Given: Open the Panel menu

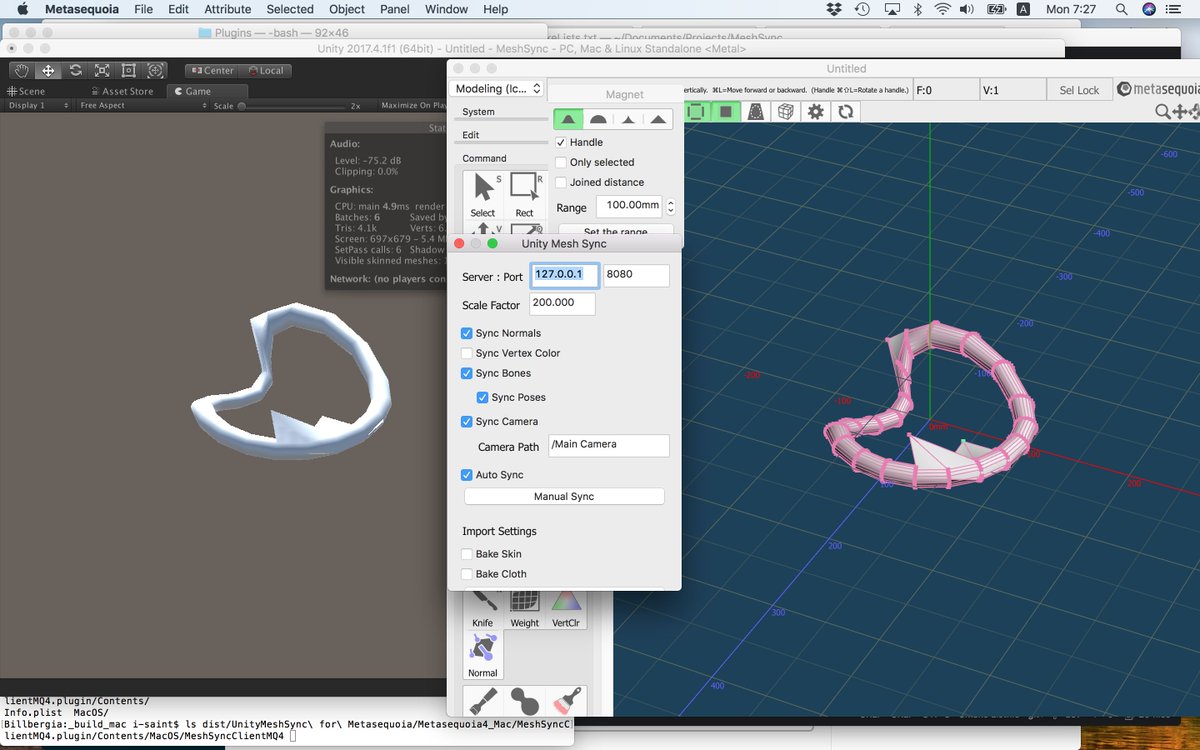Looking at the screenshot, I should [x=394, y=9].
